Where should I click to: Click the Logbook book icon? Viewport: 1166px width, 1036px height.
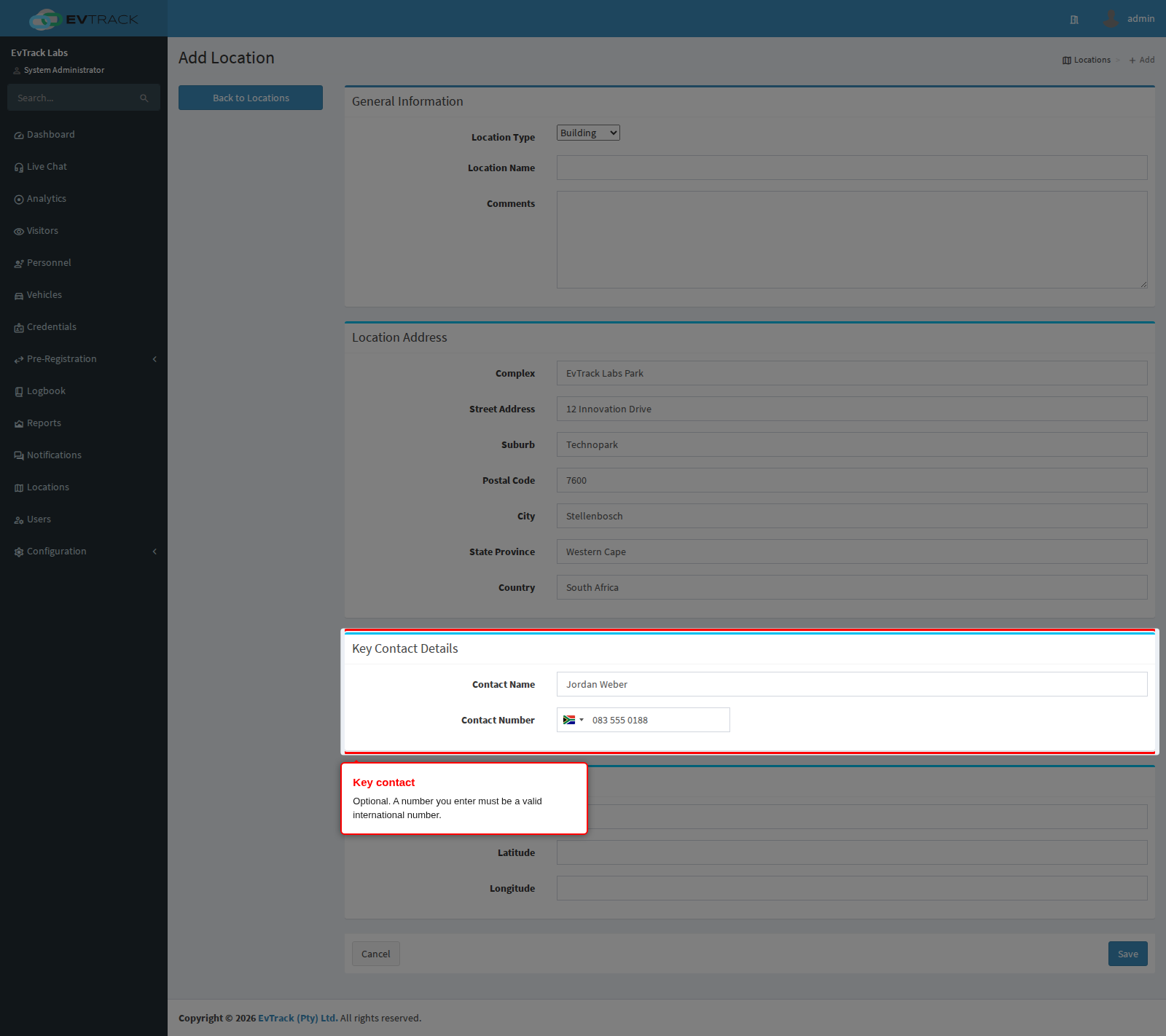[19, 392]
